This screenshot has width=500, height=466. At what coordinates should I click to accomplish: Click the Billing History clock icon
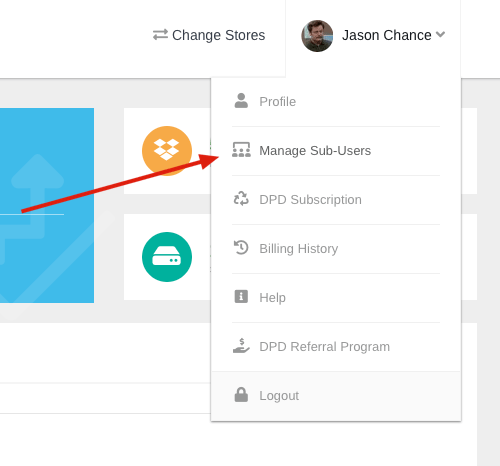pyautogui.click(x=241, y=248)
